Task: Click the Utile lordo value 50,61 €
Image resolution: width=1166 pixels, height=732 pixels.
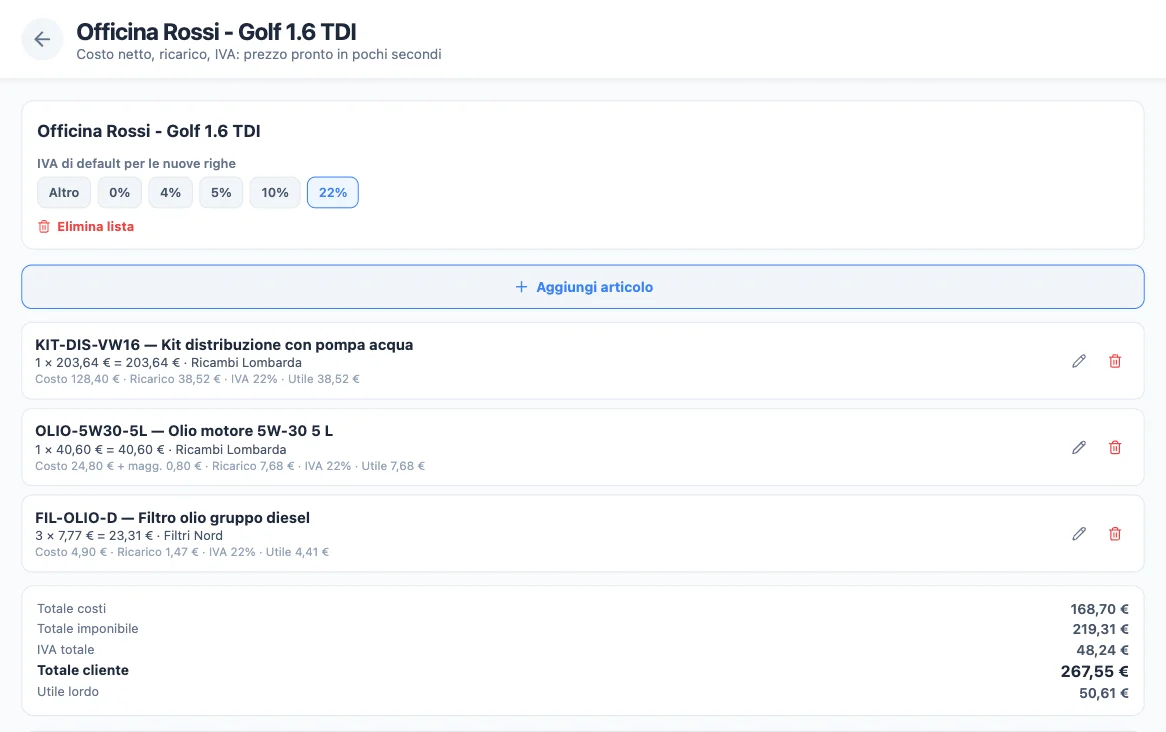Action: (1104, 693)
